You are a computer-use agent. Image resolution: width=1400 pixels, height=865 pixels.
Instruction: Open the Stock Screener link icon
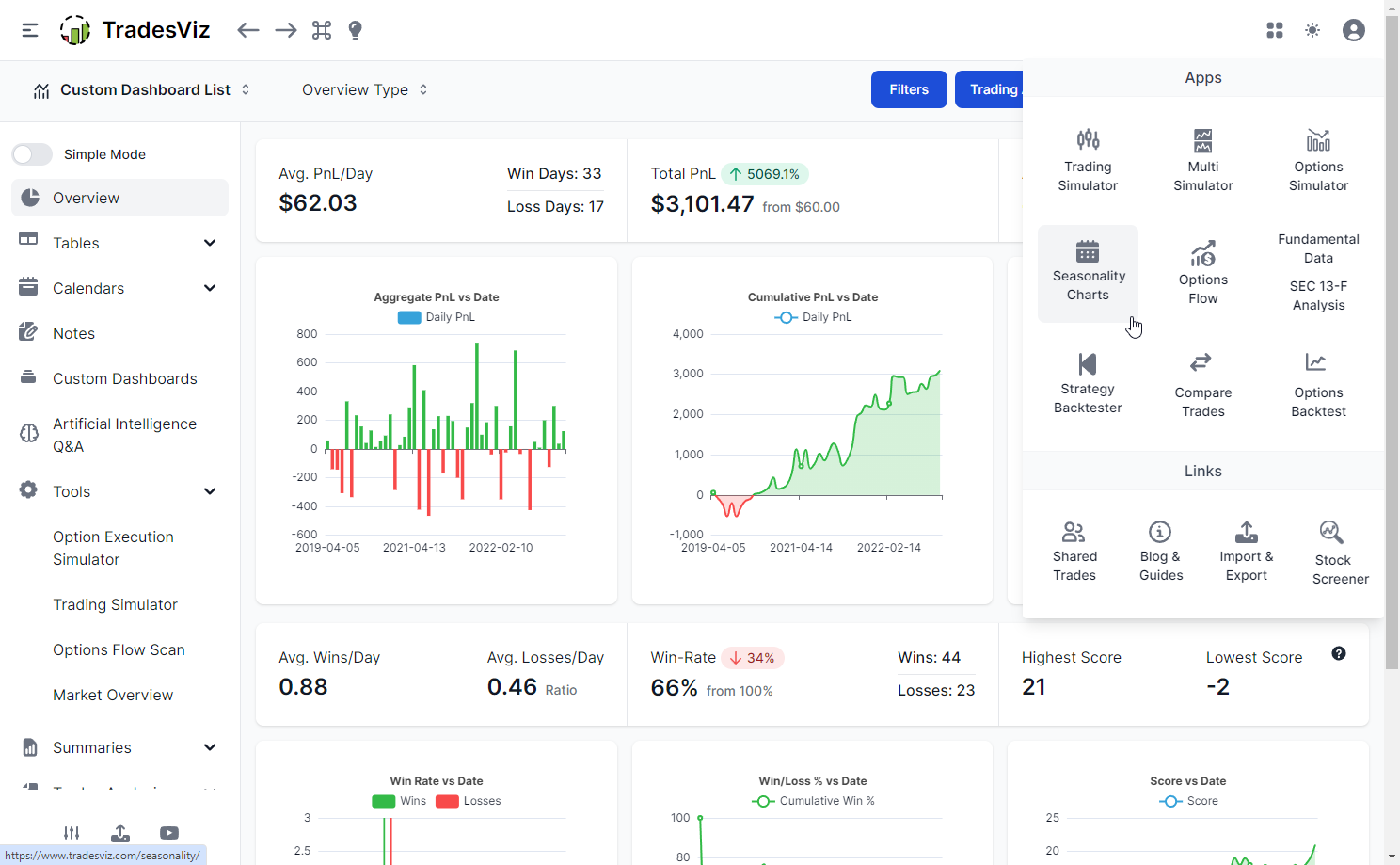(1332, 533)
